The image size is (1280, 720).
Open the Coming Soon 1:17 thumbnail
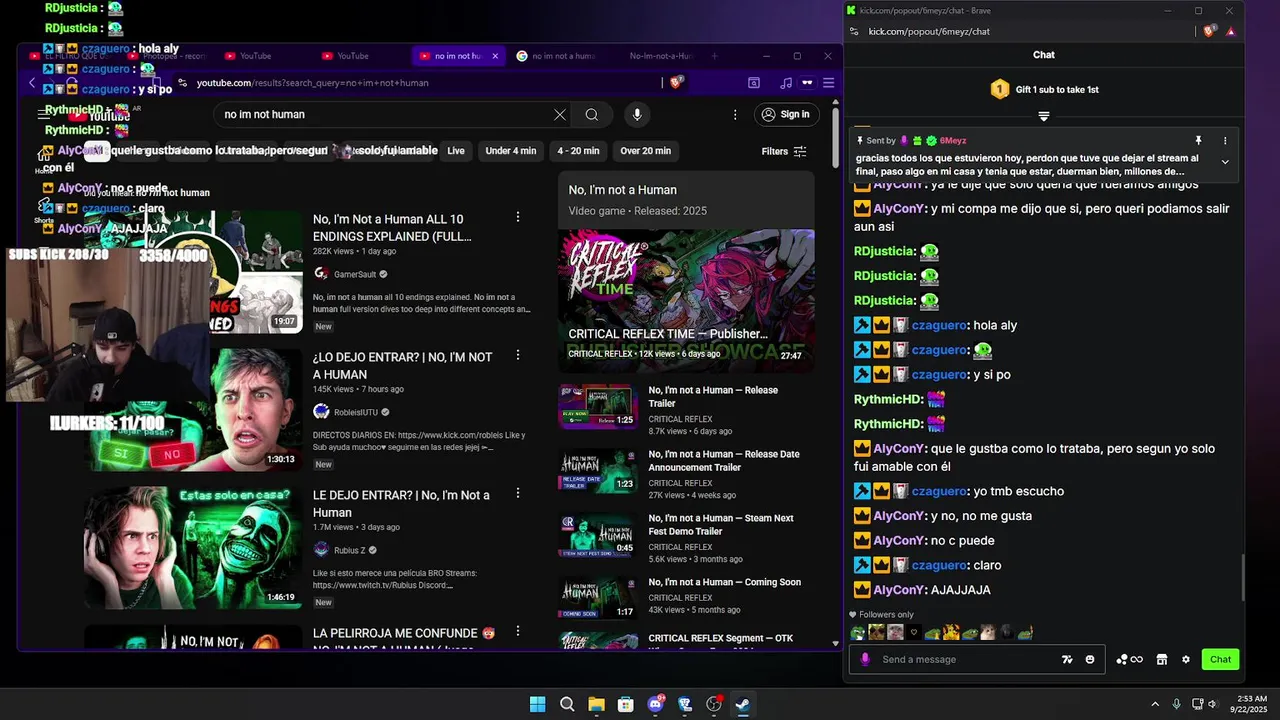(x=597, y=598)
